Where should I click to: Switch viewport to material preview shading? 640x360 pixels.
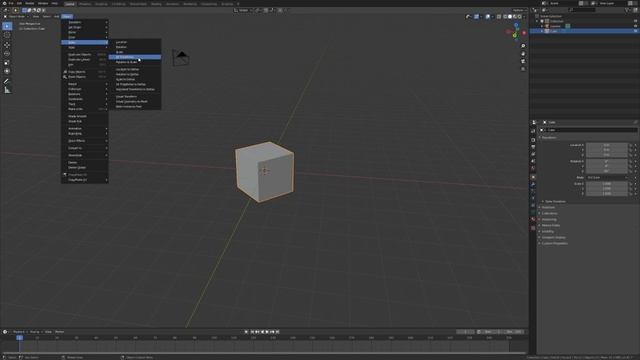tap(515, 17)
